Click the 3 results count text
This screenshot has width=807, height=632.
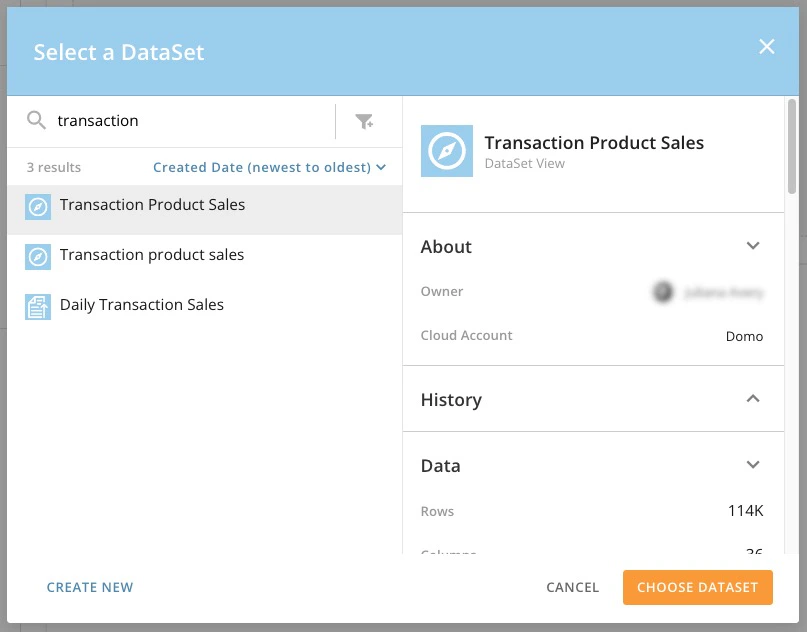54,167
